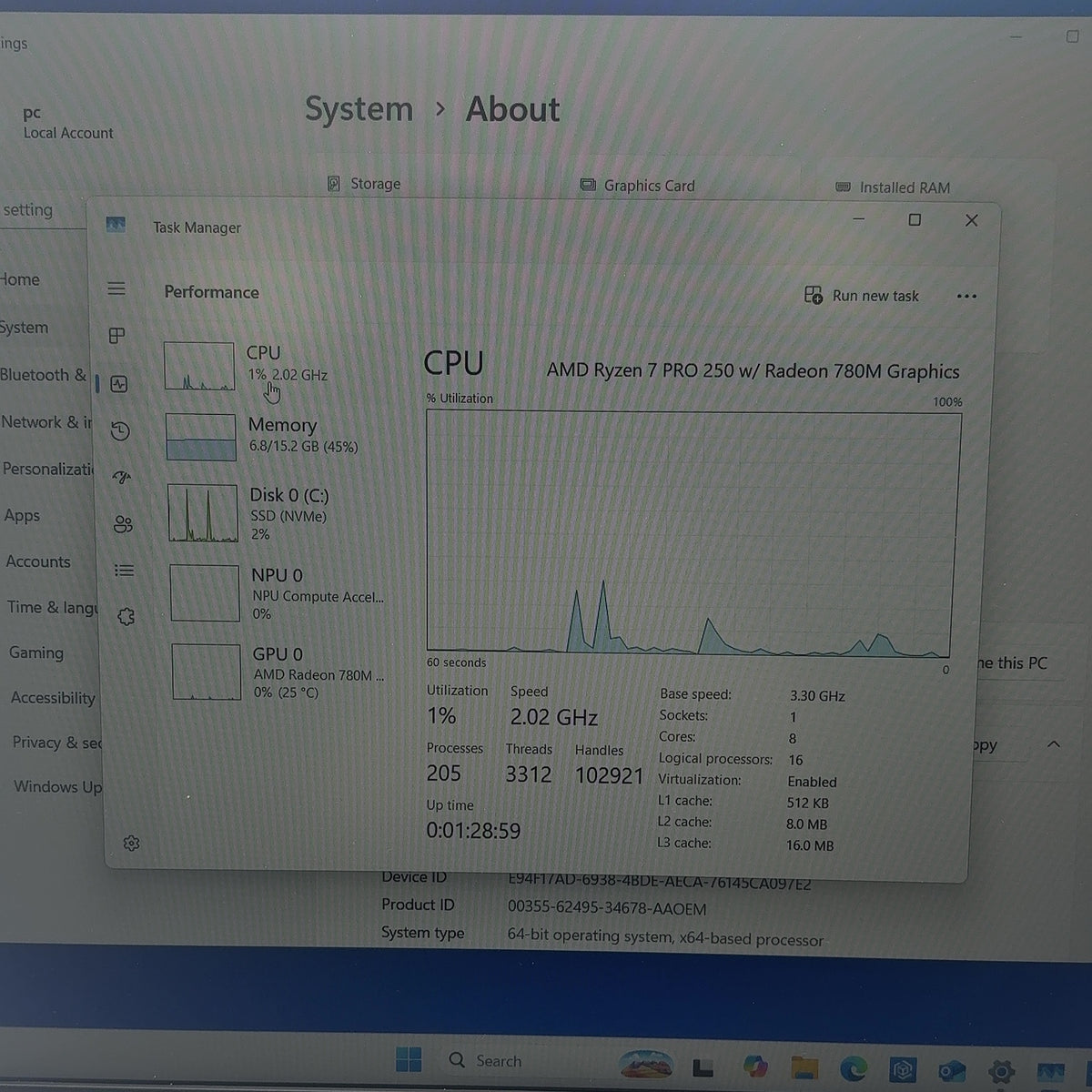The height and width of the screenshot is (1092, 1092).
Task: Open Task View icon on taskbar
Action: click(x=702, y=1067)
